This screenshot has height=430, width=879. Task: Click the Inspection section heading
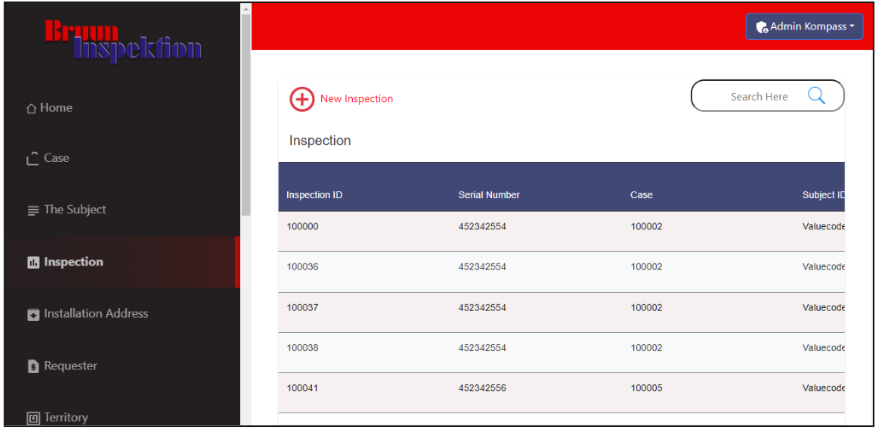coord(320,141)
